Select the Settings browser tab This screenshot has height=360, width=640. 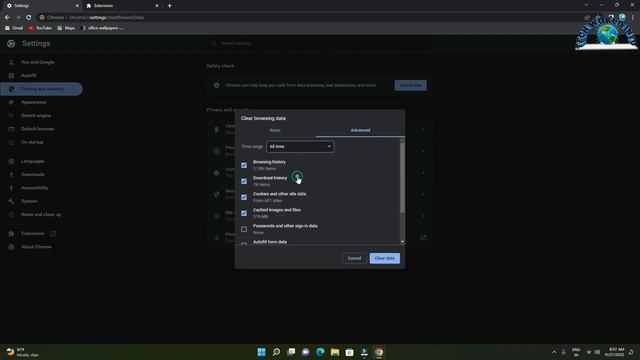point(42,6)
